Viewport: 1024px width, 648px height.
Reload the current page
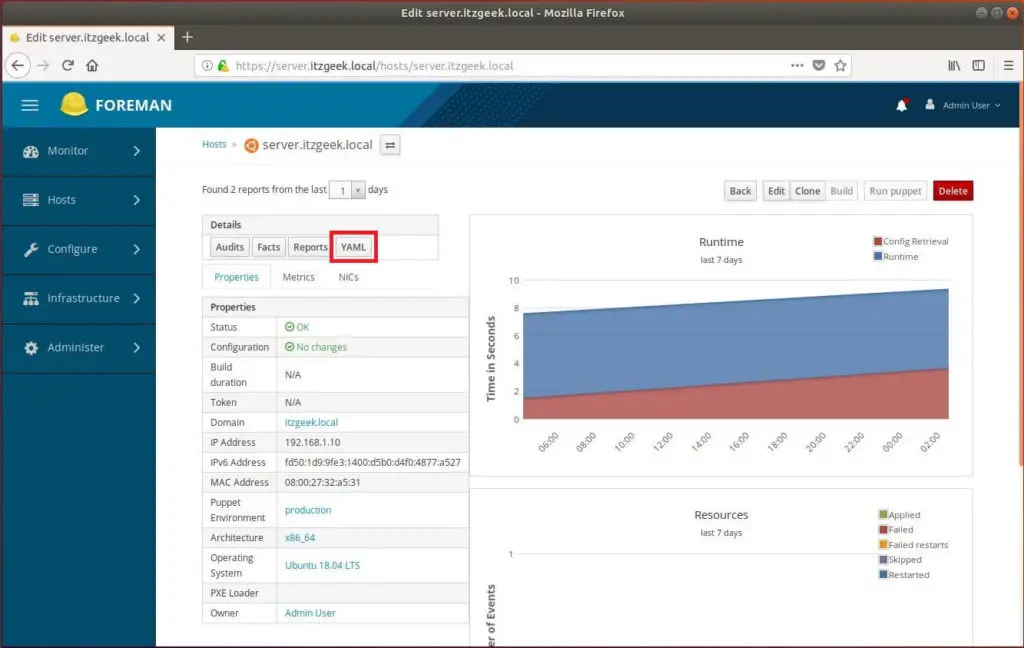(x=67, y=65)
